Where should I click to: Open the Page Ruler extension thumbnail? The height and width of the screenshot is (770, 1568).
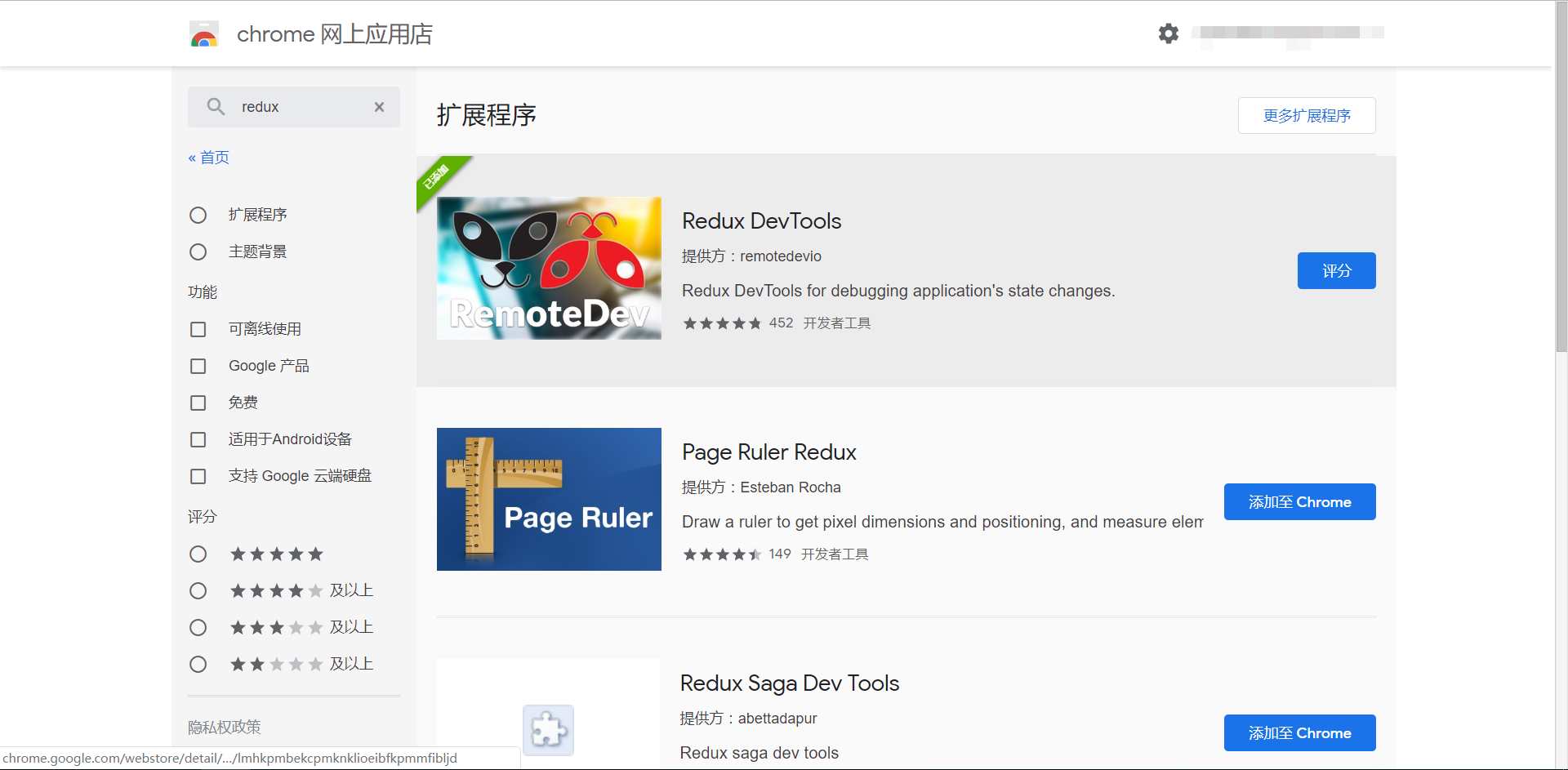point(549,499)
